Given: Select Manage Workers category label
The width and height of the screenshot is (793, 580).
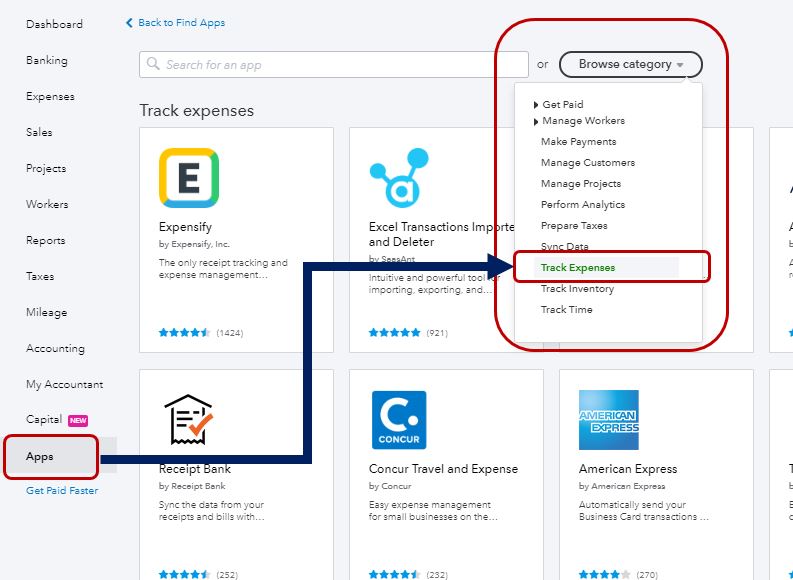Looking at the screenshot, I should tap(583, 120).
